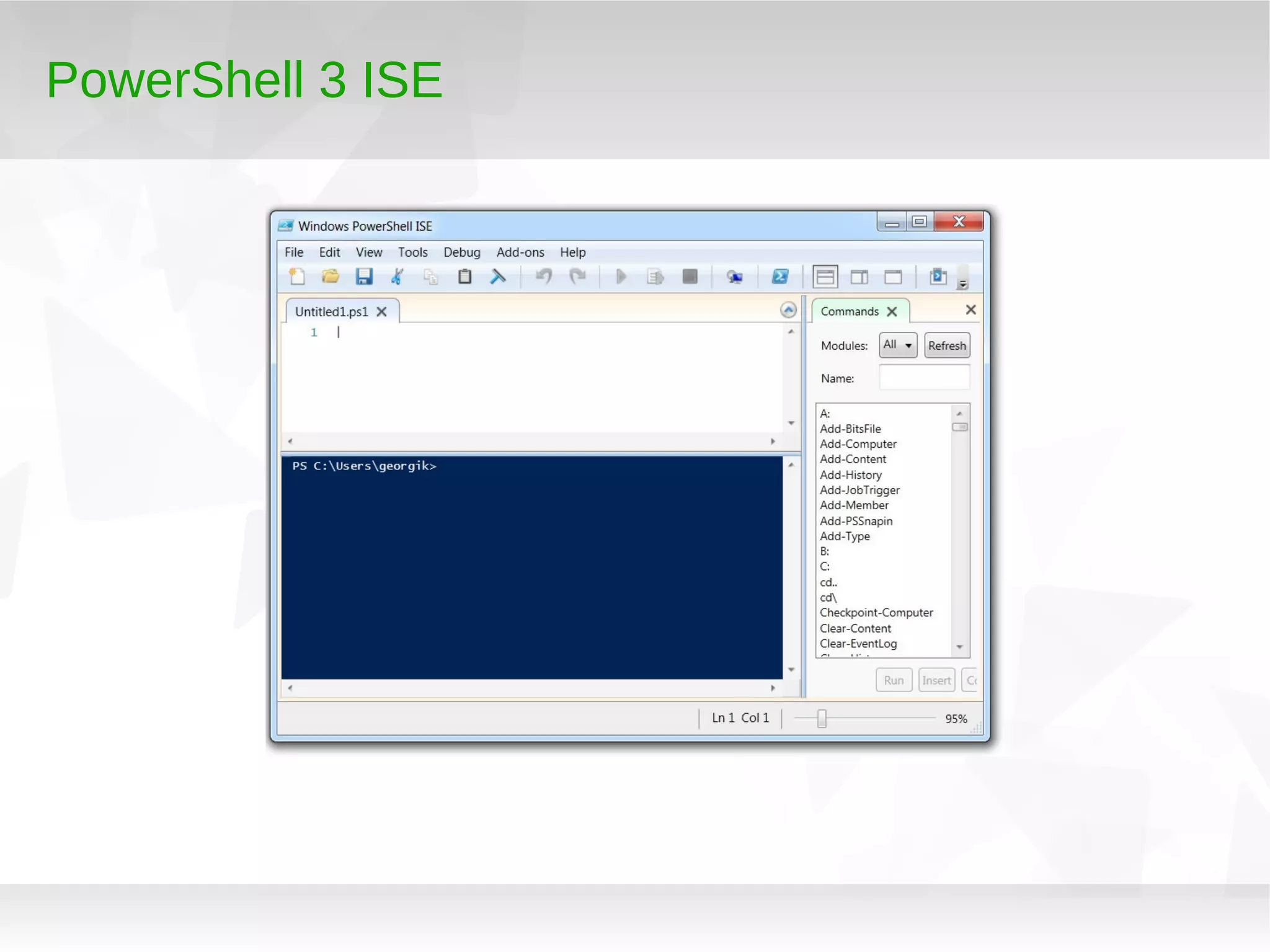The image size is (1270, 952).
Task: Select Show Script Pane Maximized layout
Action: click(x=893, y=277)
